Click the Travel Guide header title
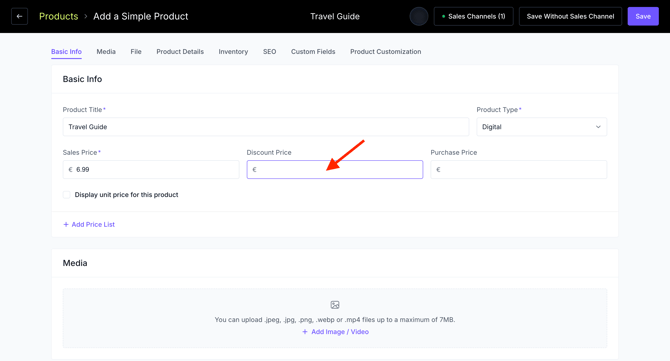Screen dimensions: 670x361 tap(335, 16)
